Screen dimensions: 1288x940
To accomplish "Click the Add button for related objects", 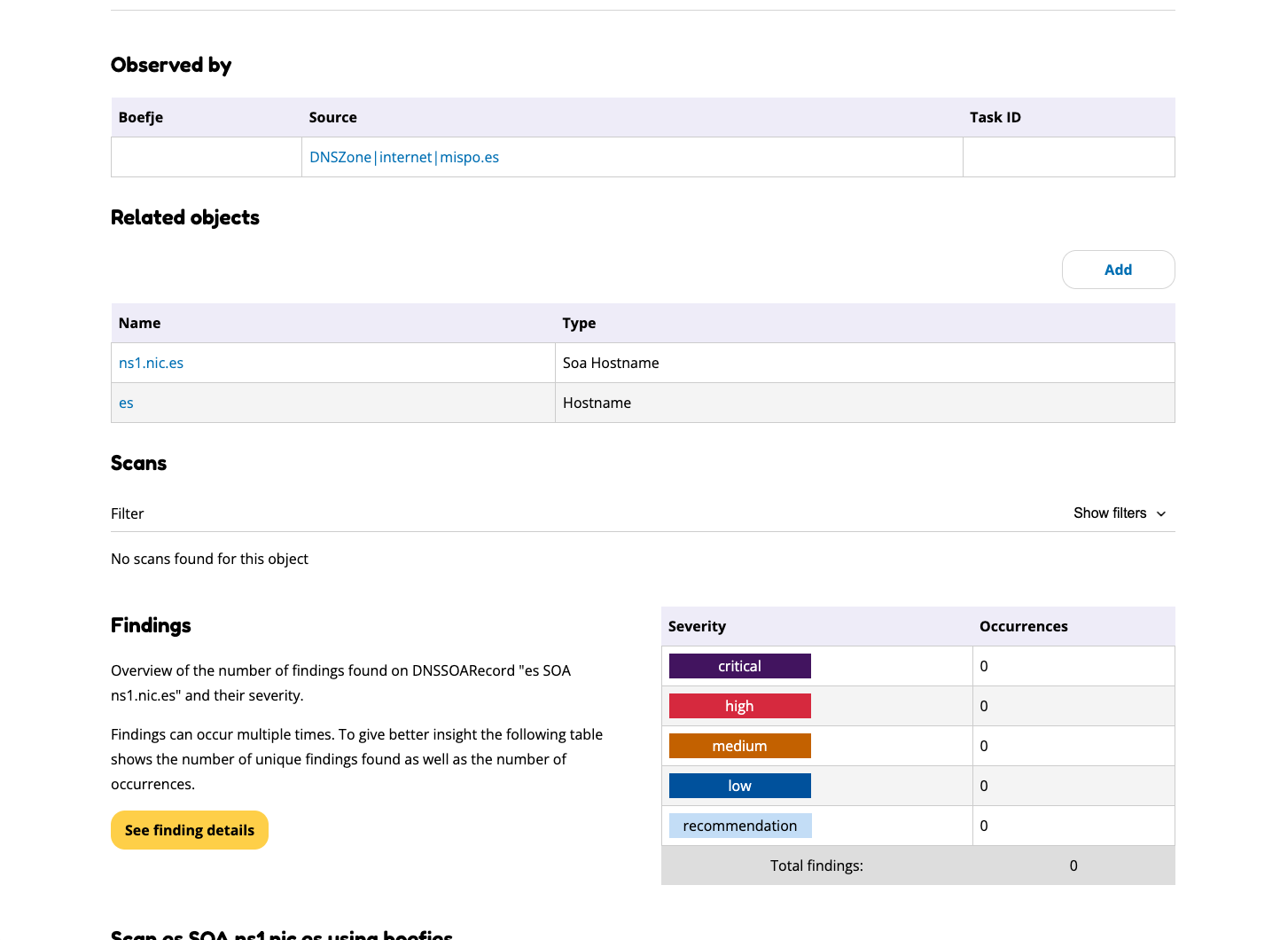I will click(x=1118, y=270).
